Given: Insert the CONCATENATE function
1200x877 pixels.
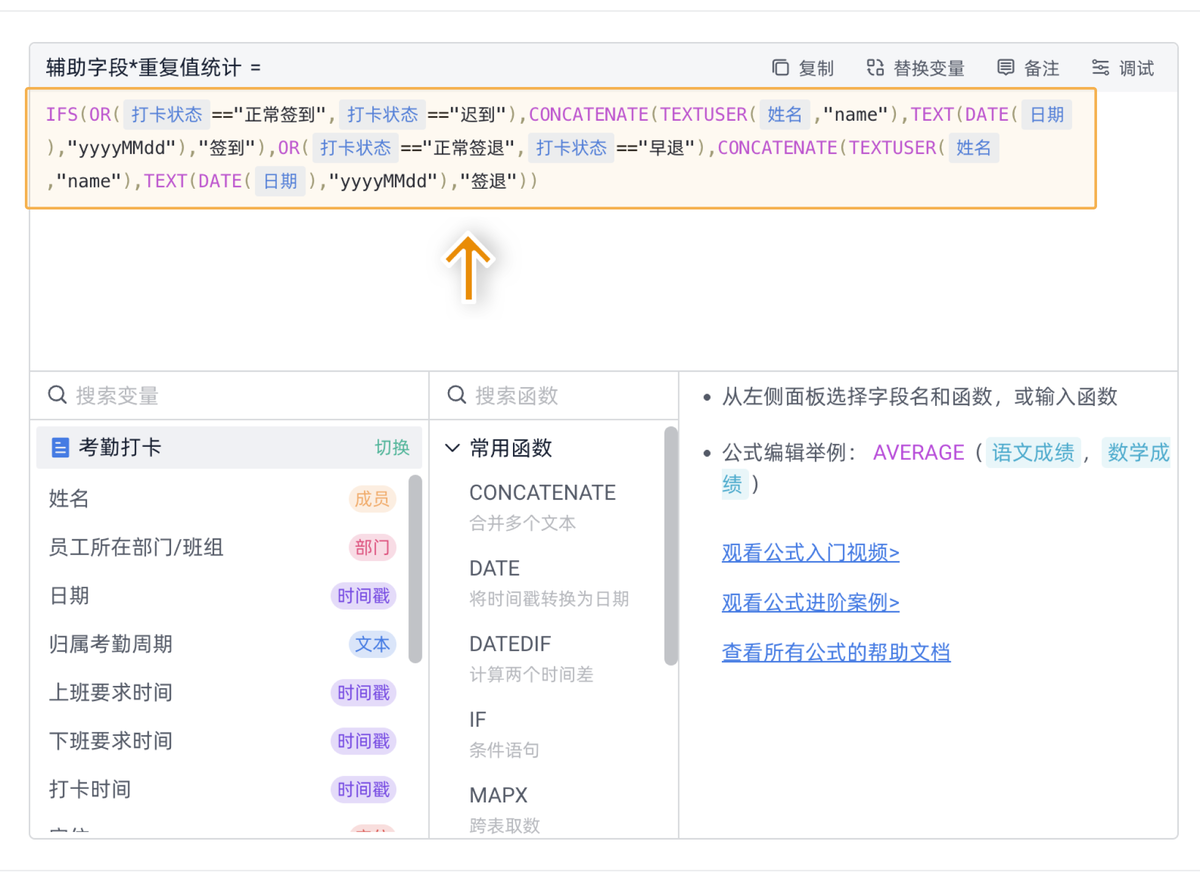Looking at the screenshot, I should point(542,493).
